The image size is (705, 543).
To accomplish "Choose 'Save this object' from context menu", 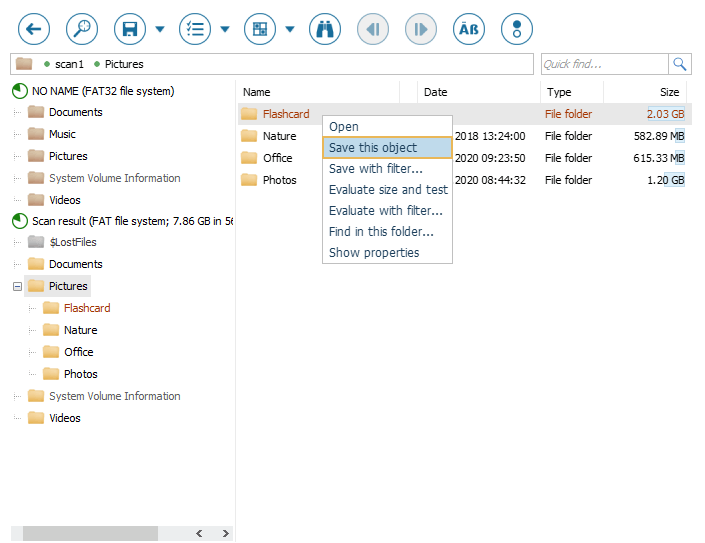I will [x=373, y=148].
